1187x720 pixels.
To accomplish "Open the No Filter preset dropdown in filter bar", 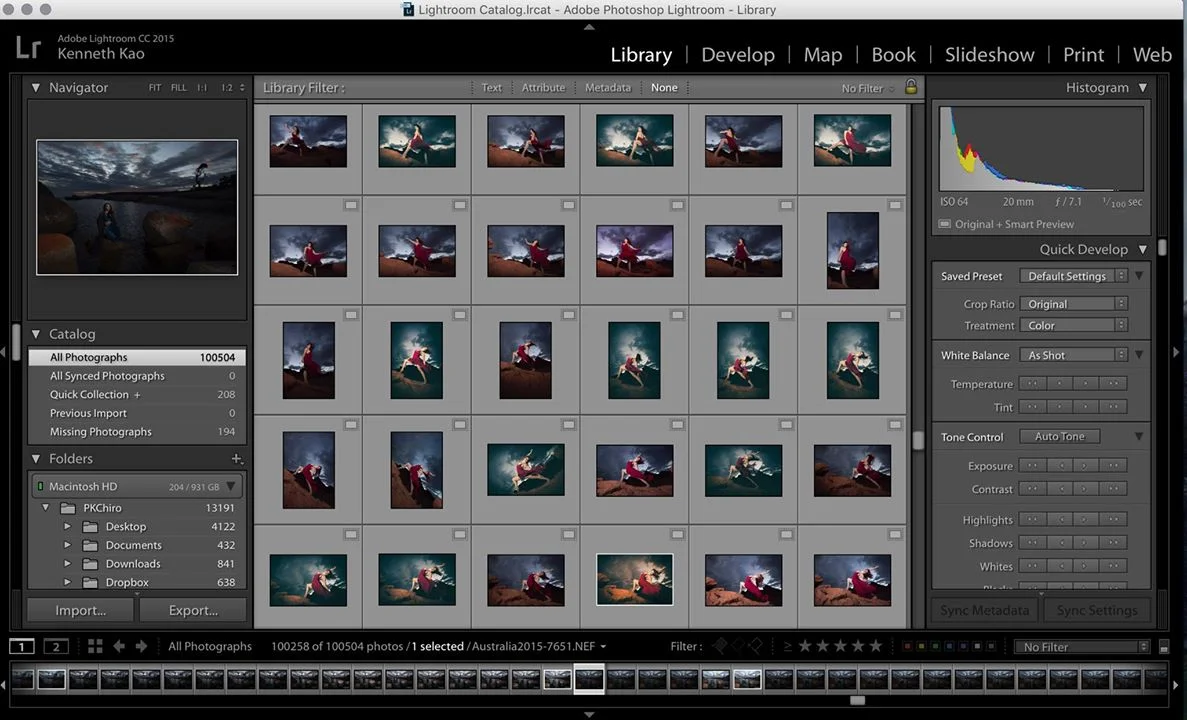I will 868,89.
